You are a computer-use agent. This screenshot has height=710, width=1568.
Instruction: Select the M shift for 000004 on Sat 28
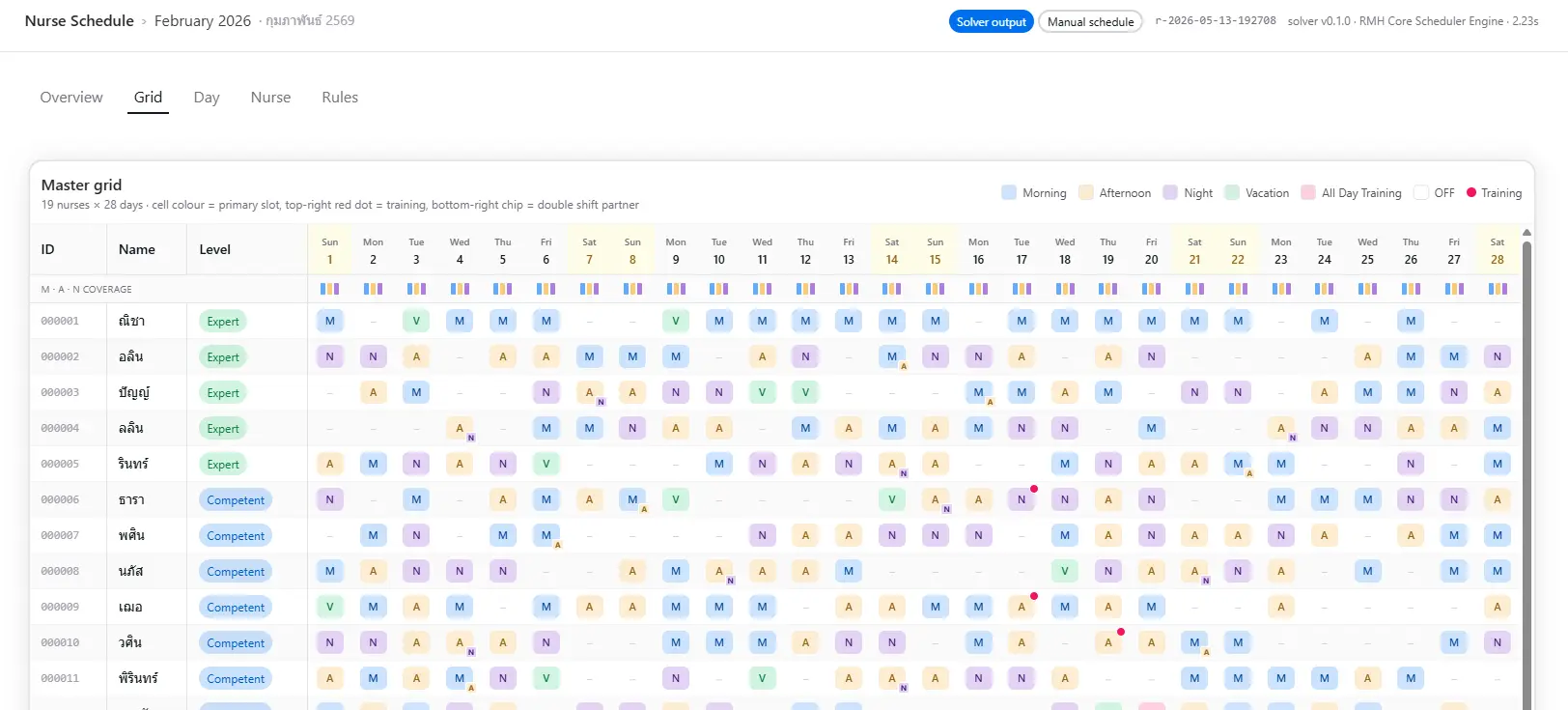(1498, 428)
